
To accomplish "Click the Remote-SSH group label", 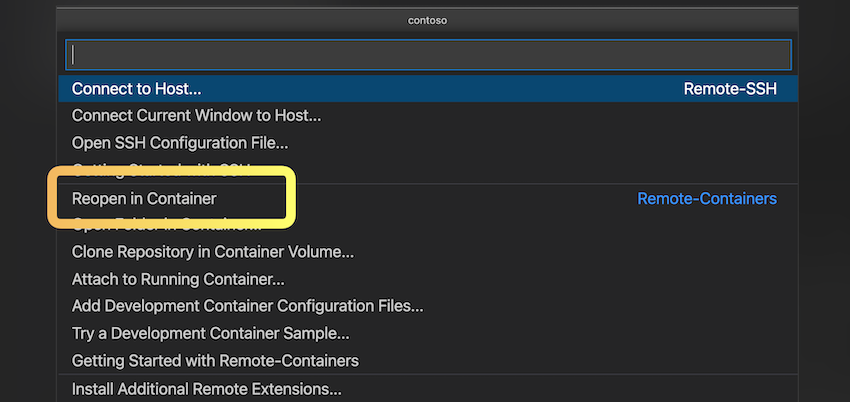I will 730,89.
